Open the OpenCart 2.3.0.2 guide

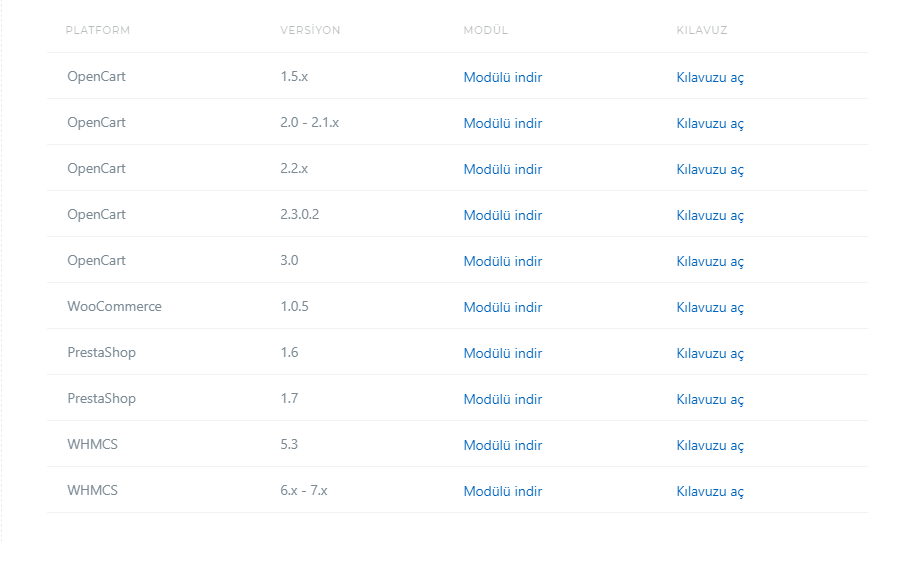point(710,215)
